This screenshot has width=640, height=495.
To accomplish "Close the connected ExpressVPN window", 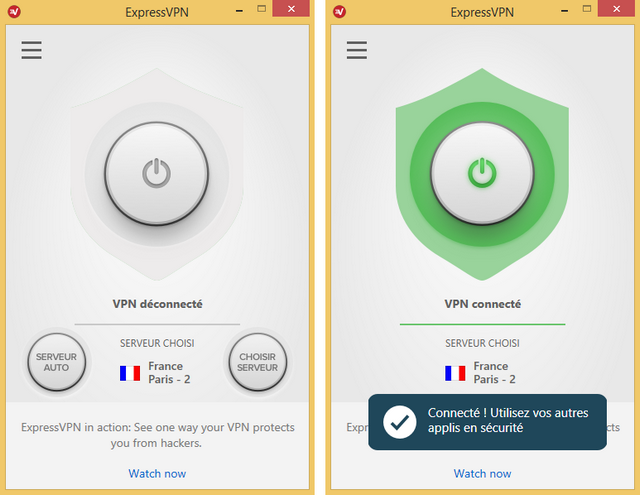I will coord(616,9).
